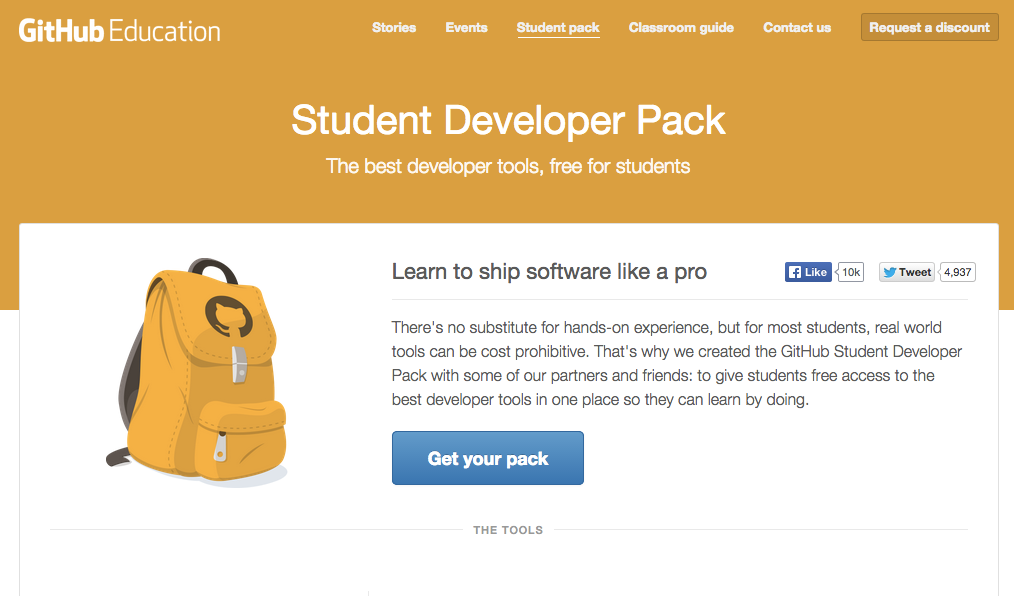Select the Student pack nav item
1014x596 pixels.
[558, 27]
